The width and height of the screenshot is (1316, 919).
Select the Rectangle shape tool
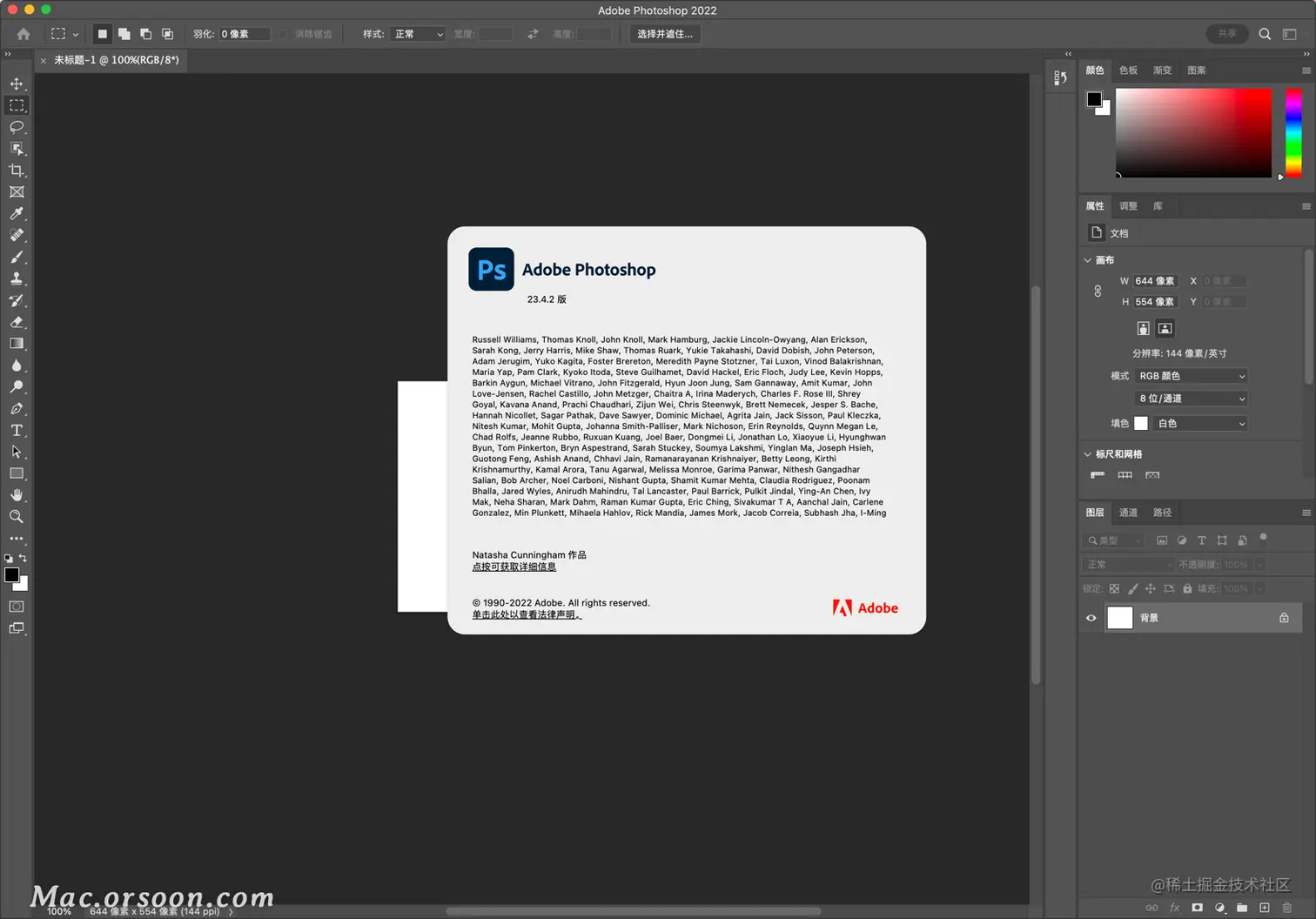[17, 473]
